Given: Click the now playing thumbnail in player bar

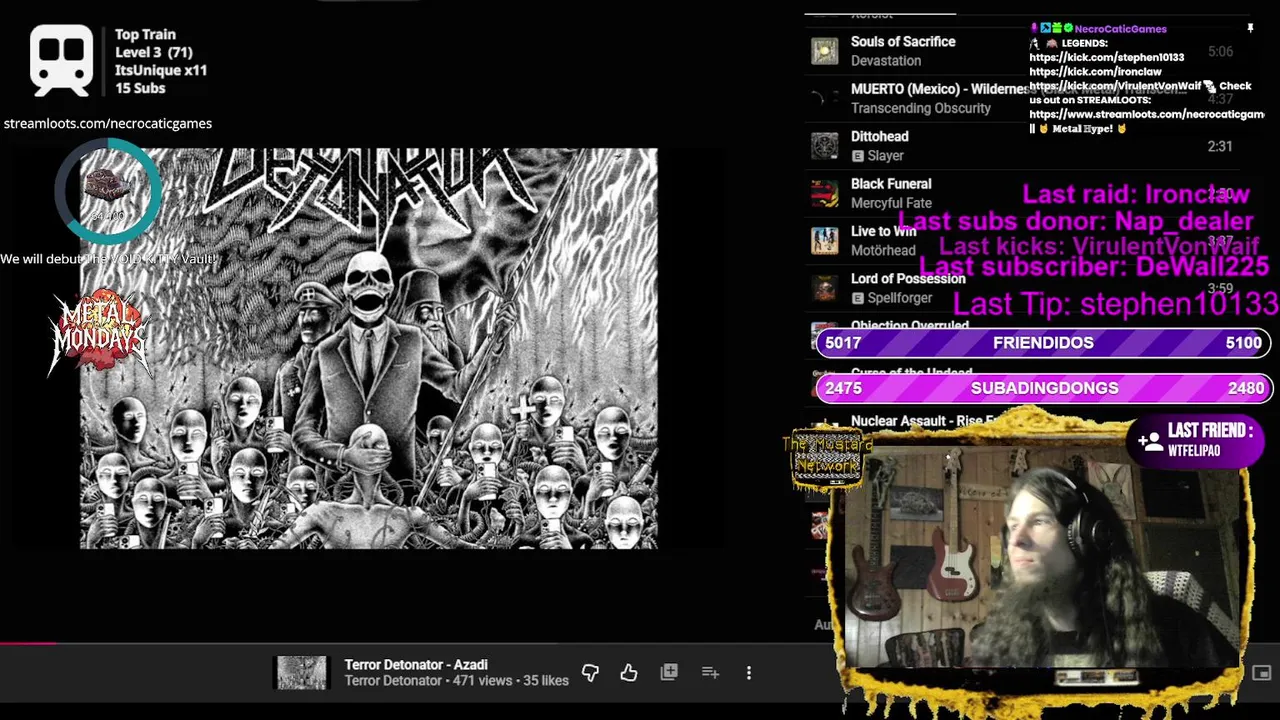Looking at the screenshot, I should pos(301,673).
